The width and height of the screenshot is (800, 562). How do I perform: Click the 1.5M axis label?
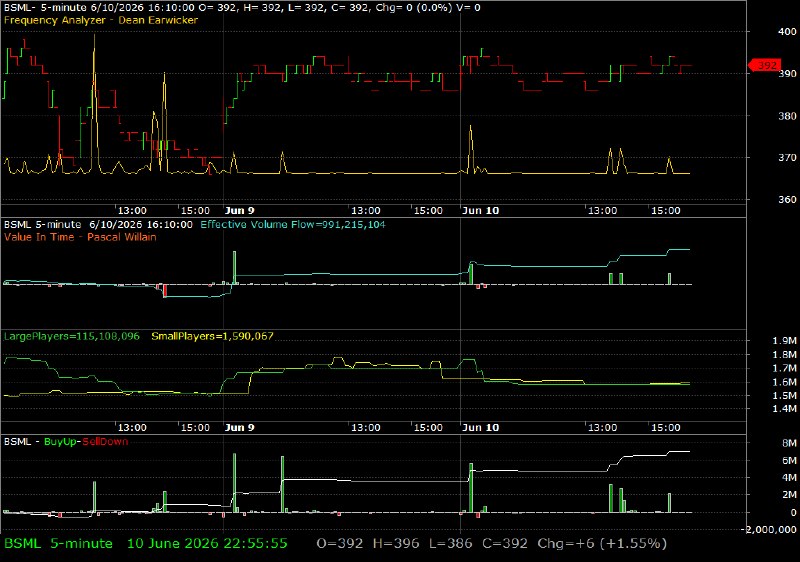pyautogui.click(x=785, y=396)
